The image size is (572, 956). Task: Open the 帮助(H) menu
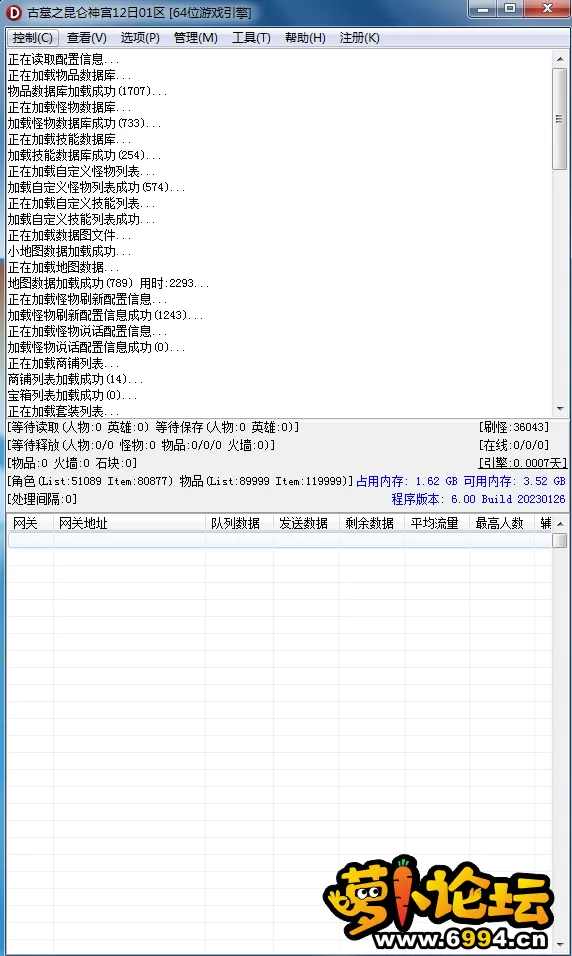pyautogui.click(x=306, y=38)
